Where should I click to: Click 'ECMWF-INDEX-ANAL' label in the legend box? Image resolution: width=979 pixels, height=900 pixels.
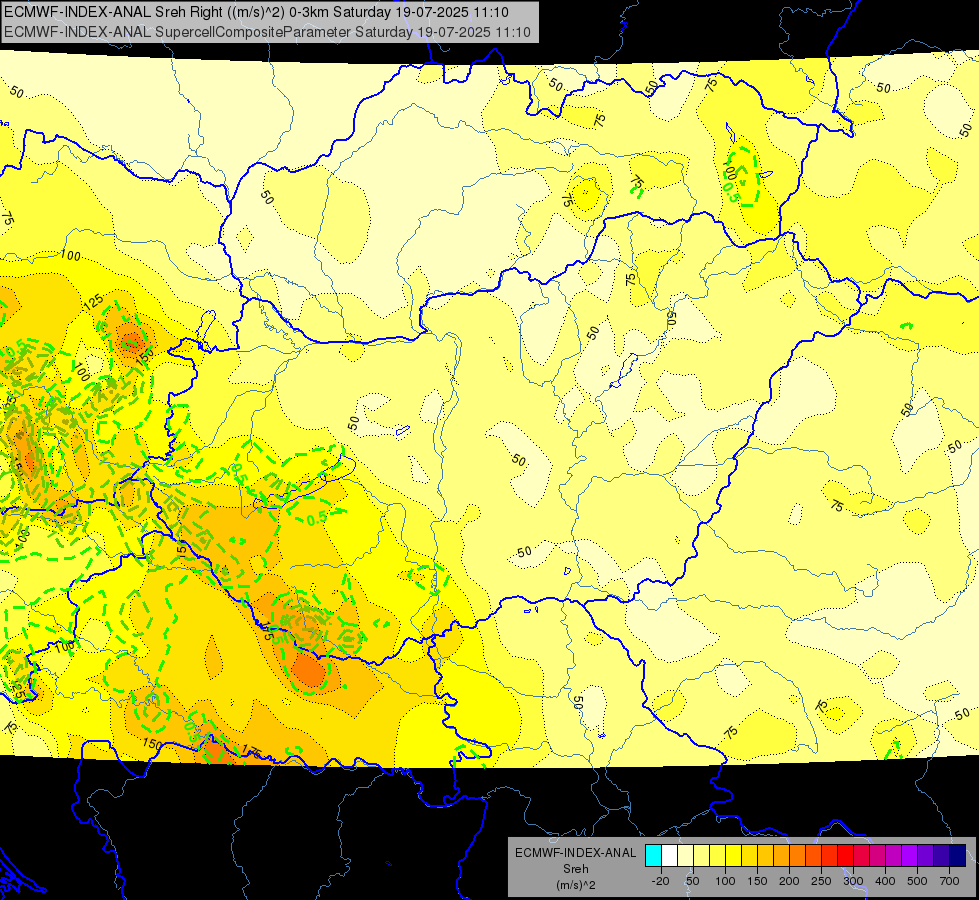576,853
